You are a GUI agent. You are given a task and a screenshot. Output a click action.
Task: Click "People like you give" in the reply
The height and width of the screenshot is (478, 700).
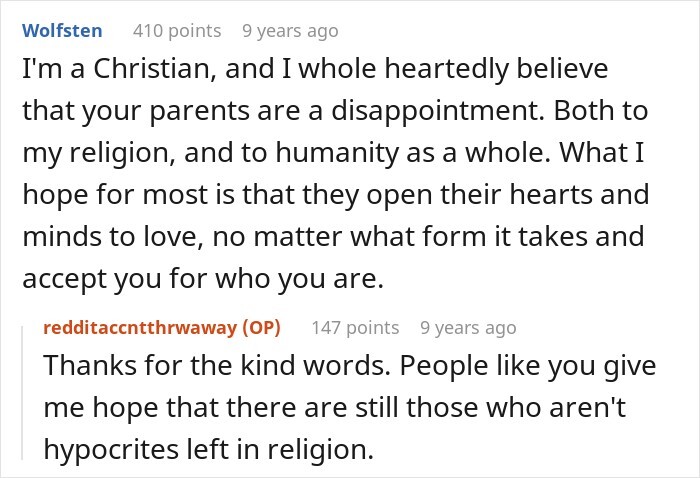tap(528, 365)
